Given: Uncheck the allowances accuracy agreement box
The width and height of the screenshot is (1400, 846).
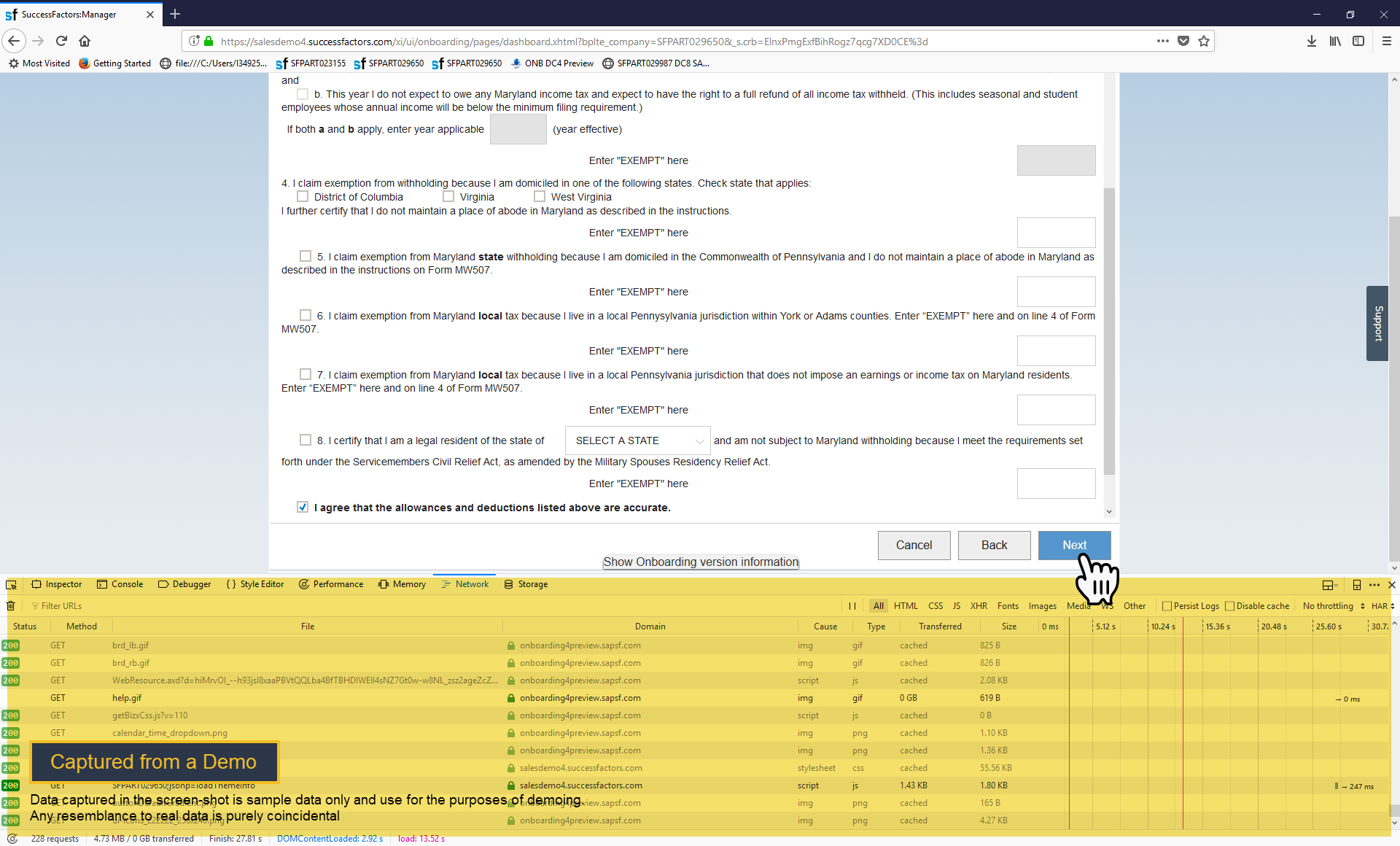Looking at the screenshot, I should [303, 507].
